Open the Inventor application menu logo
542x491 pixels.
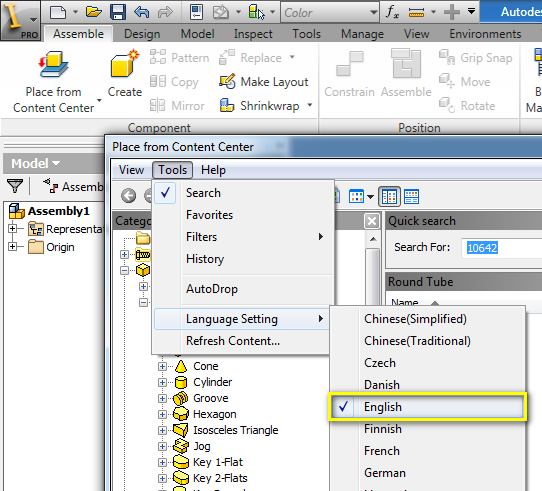click(x=20, y=20)
